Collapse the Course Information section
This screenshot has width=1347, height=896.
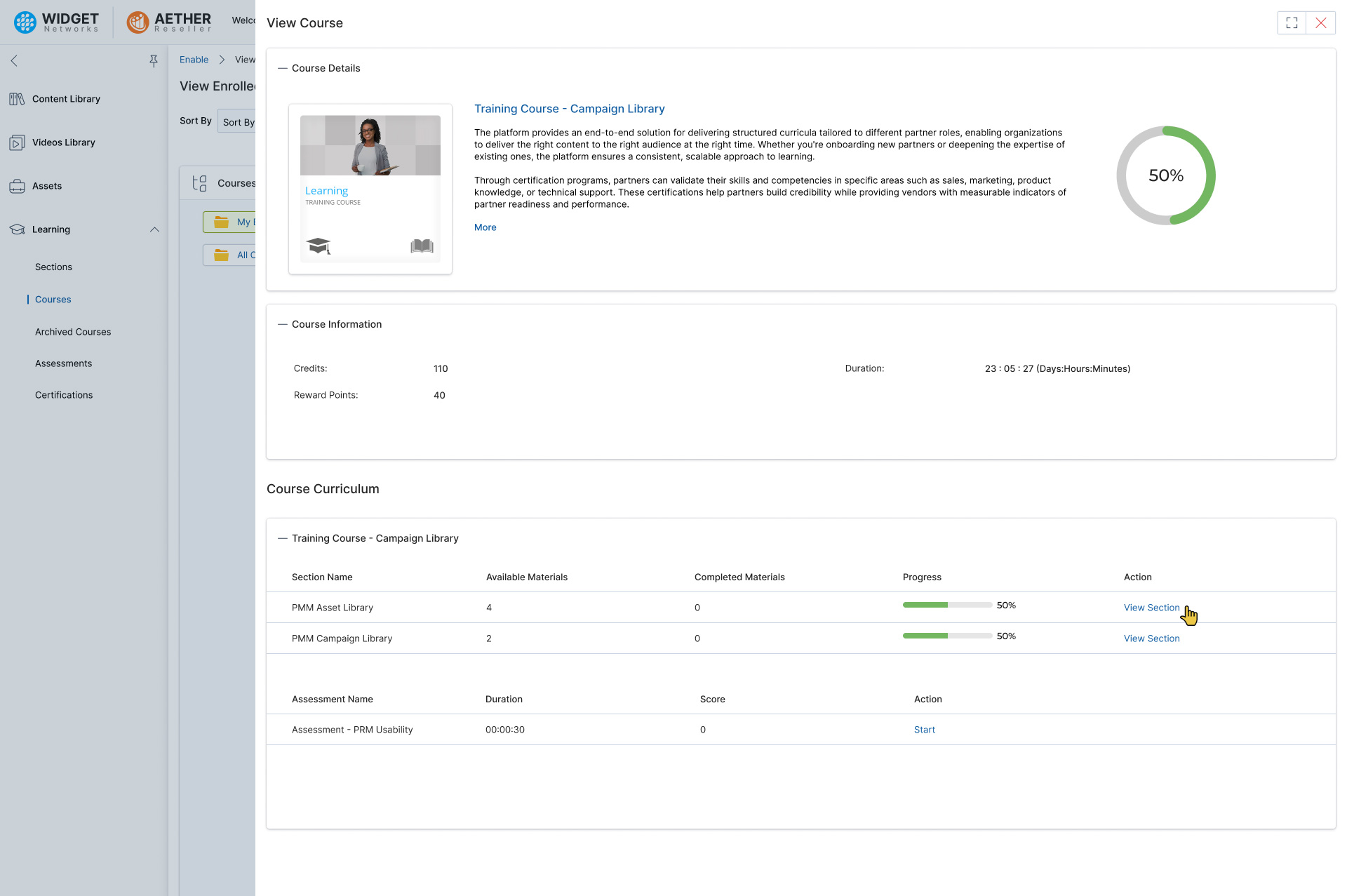point(281,324)
